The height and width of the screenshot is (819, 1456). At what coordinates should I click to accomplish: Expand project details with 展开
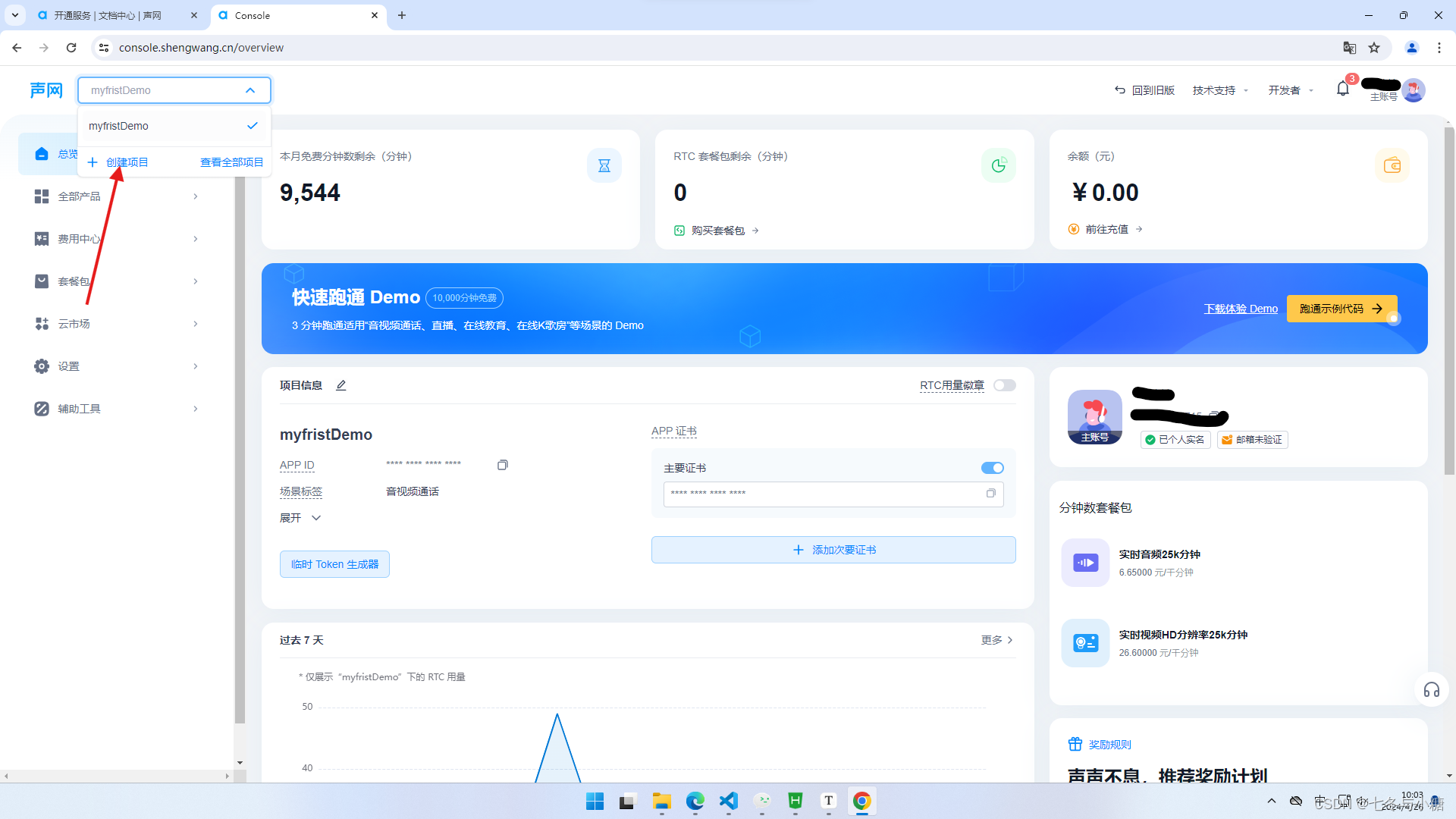(300, 518)
